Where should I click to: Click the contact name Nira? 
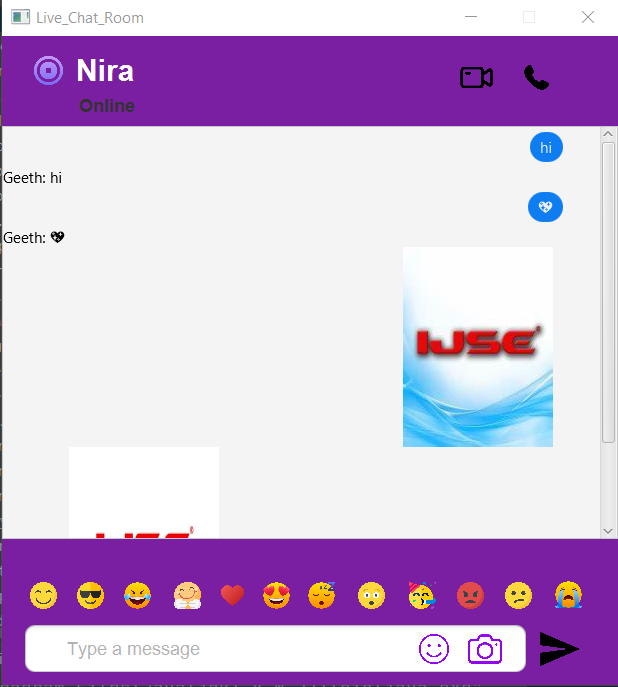click(105, 71)
